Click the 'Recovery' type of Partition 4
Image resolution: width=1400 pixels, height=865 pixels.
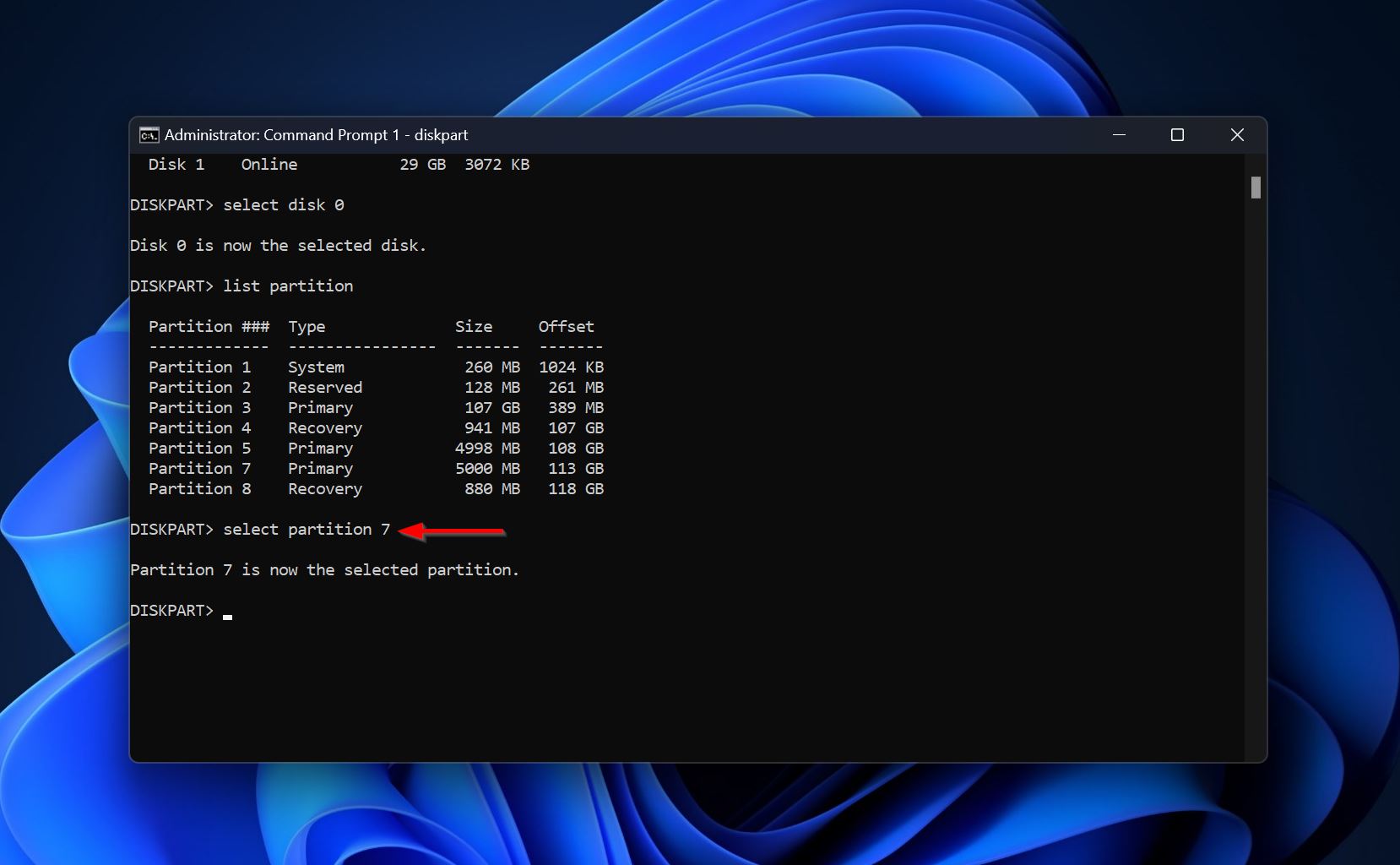click(325, 428)
